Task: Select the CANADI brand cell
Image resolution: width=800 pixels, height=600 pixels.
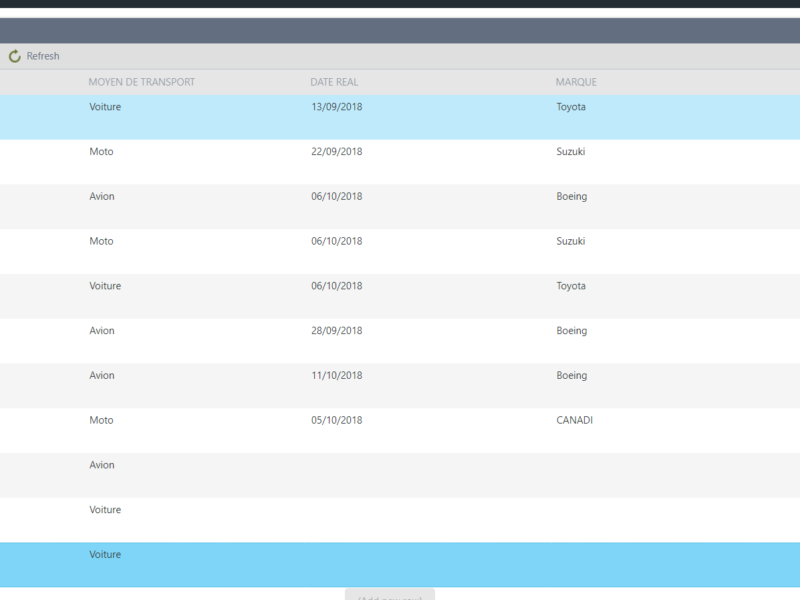Action: (574, 421)
